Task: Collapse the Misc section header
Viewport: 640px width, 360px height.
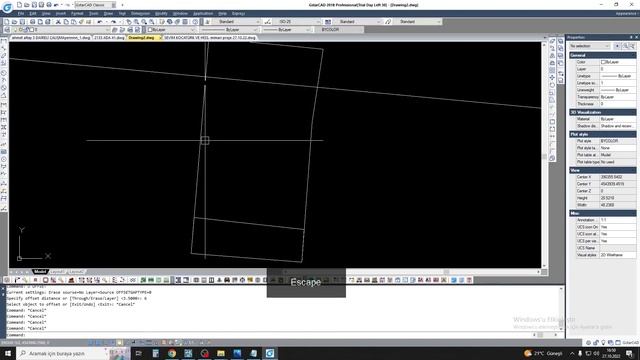Action: (602, 213)
